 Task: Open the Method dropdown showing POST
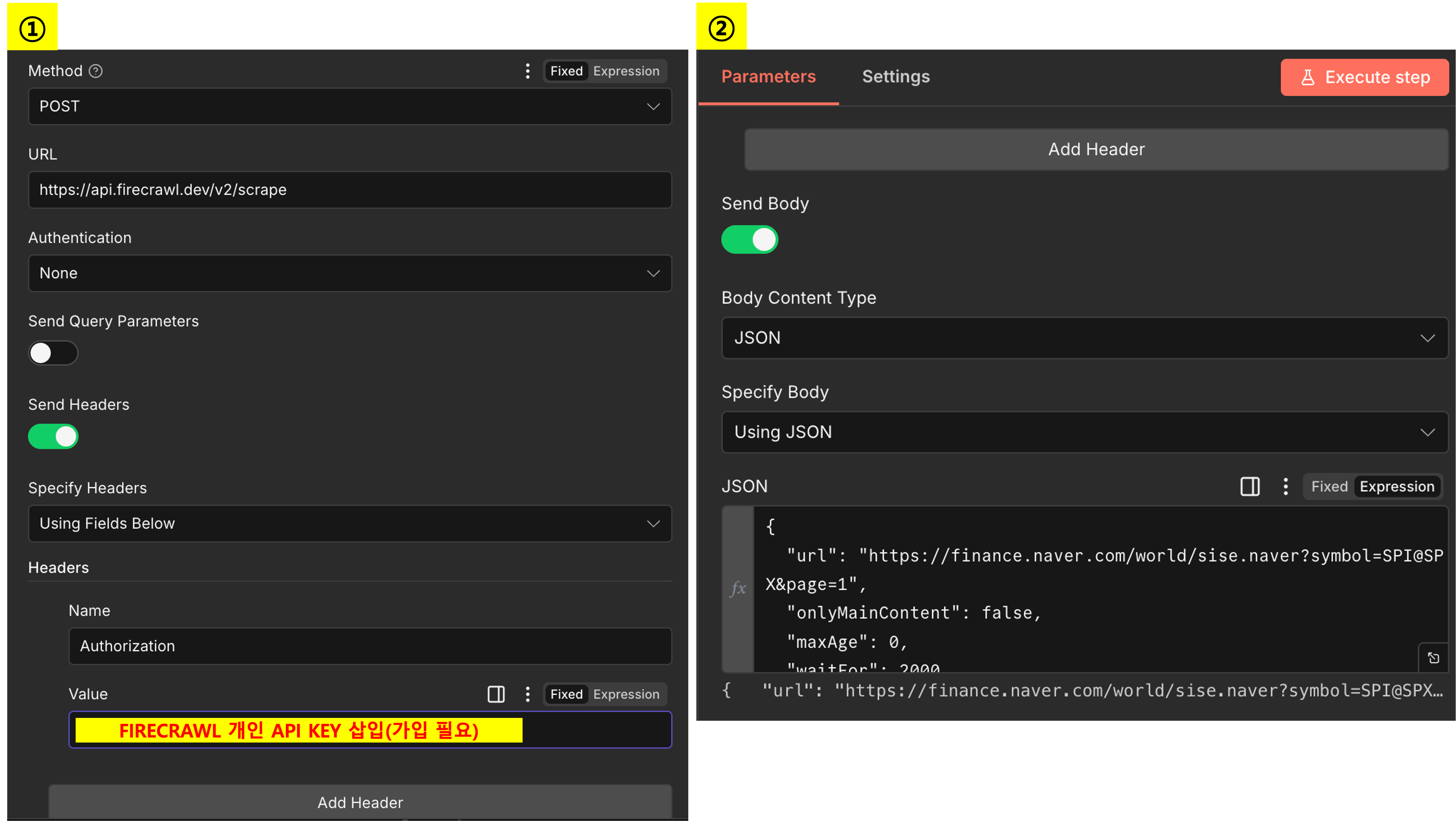pyautogui.click(x=349, y=106)
